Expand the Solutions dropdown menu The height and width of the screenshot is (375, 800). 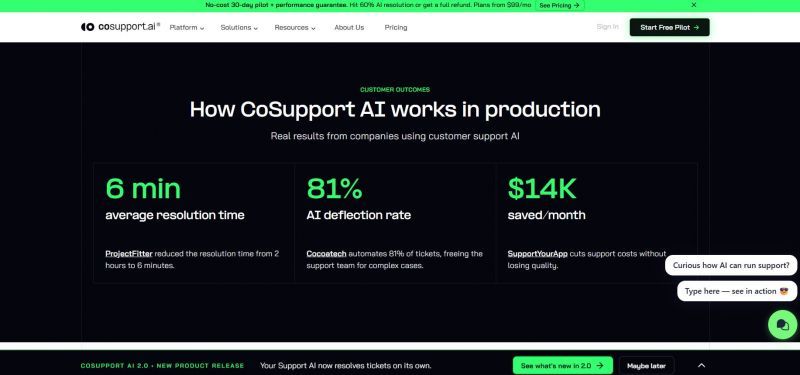point(239,28)
